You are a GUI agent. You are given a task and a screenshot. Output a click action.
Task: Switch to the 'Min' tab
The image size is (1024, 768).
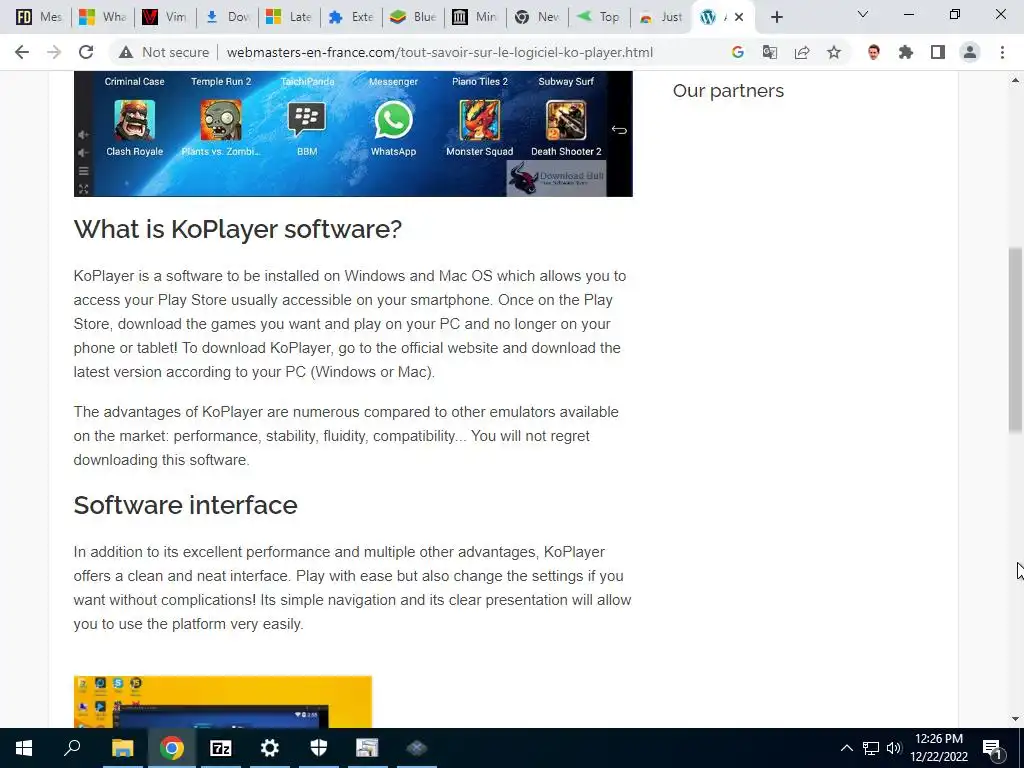(475, 17)
